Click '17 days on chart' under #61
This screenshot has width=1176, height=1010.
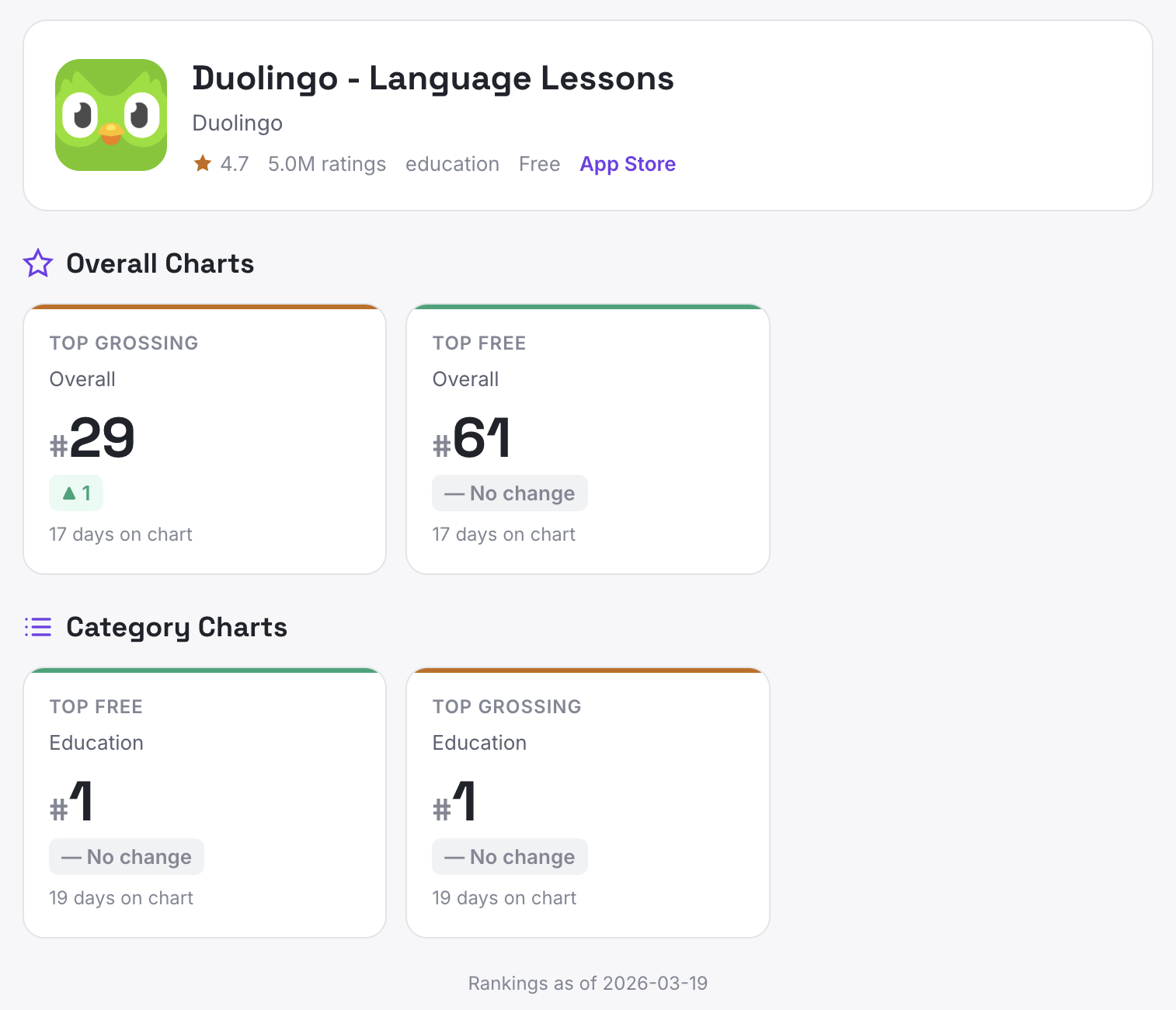pyautogui.click(x=503, y=535)
